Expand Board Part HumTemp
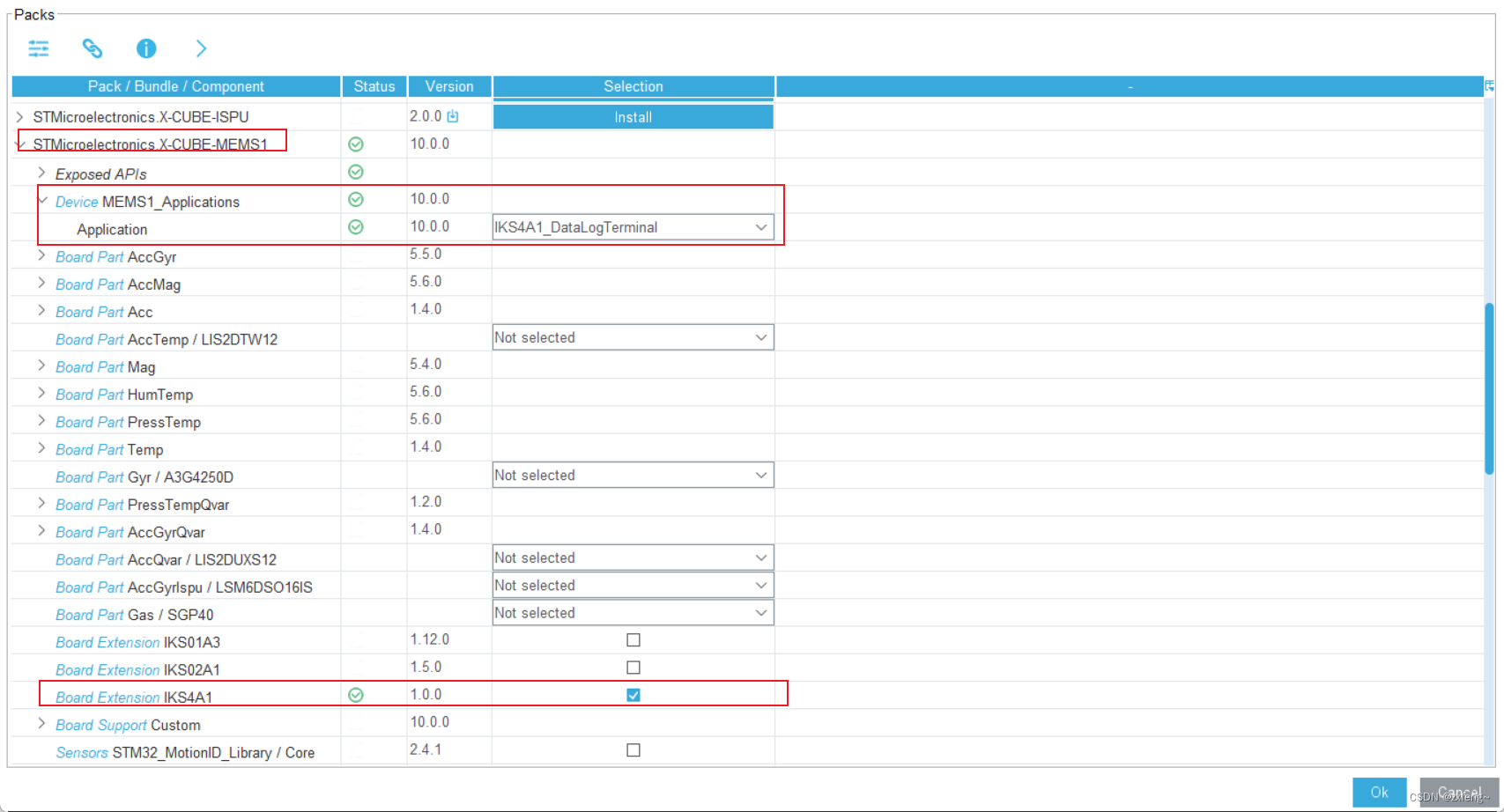1504x812 pixels. [x=41, y=393]
